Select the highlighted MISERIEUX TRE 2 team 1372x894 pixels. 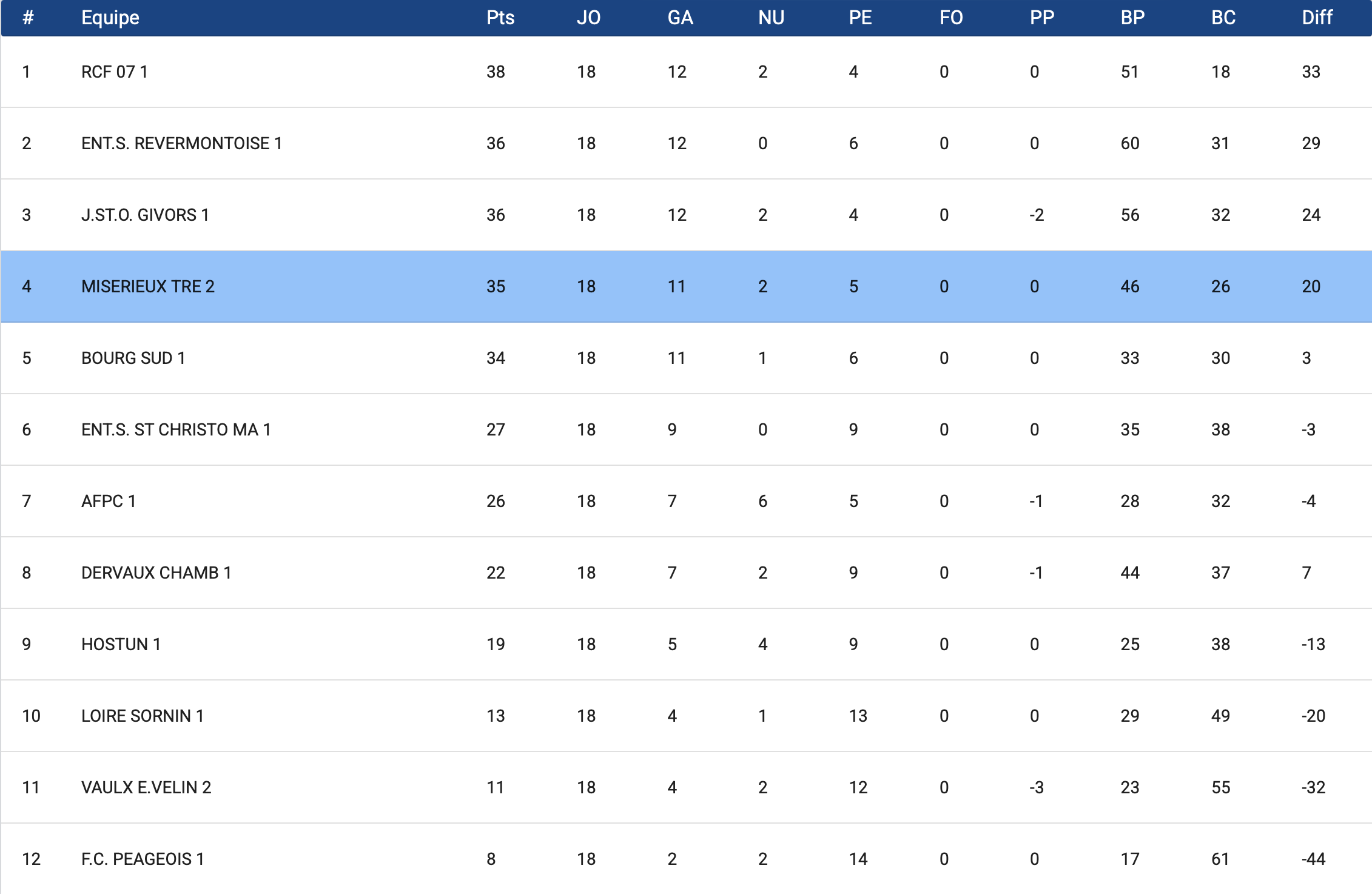click(x=148, y=287)
